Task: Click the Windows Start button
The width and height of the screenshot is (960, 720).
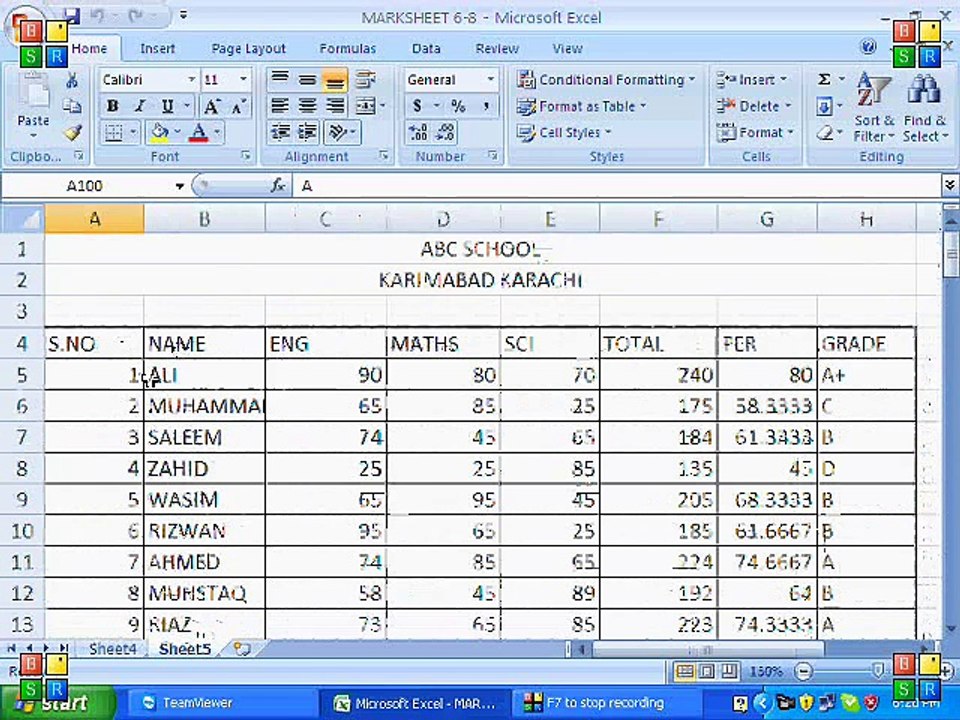Action: tap(59, 703)
